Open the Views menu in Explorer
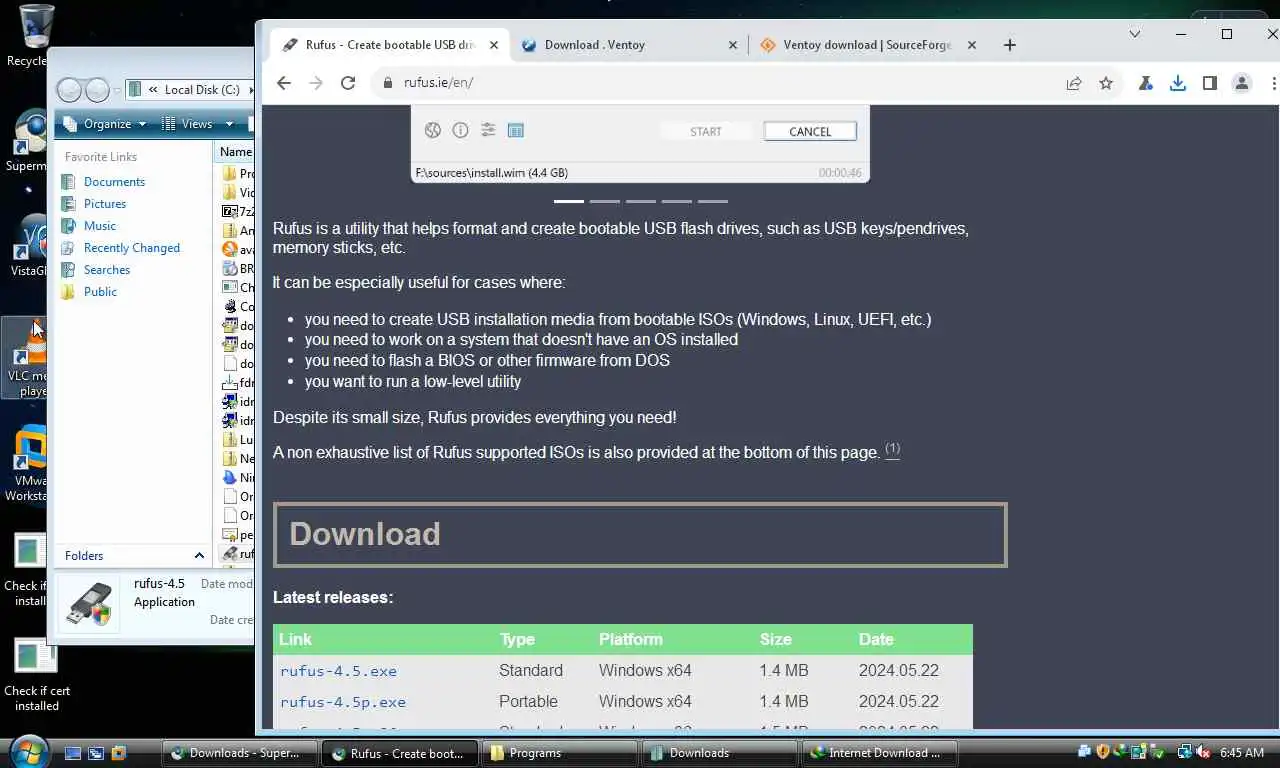This screenshot has width=1280, height=768. pos(197,124)
